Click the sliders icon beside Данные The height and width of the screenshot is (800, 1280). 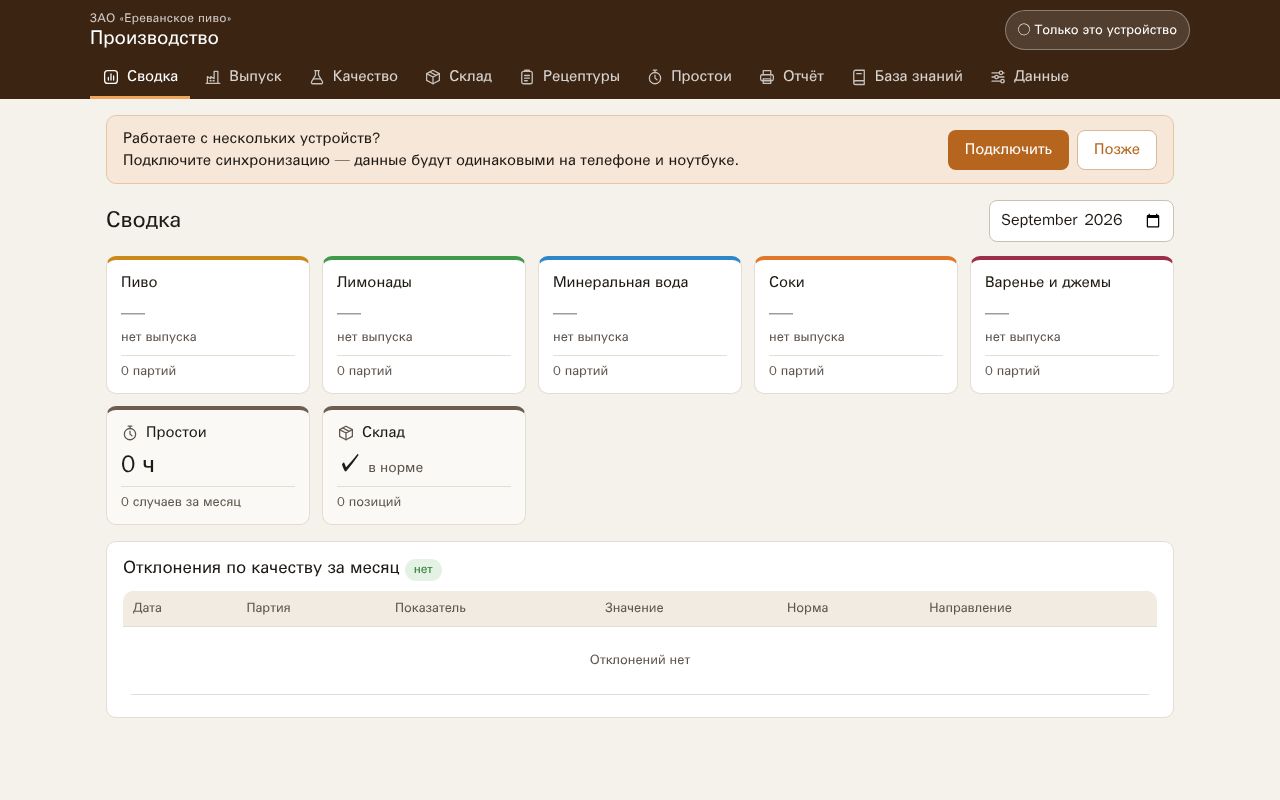tap(998, 77)
